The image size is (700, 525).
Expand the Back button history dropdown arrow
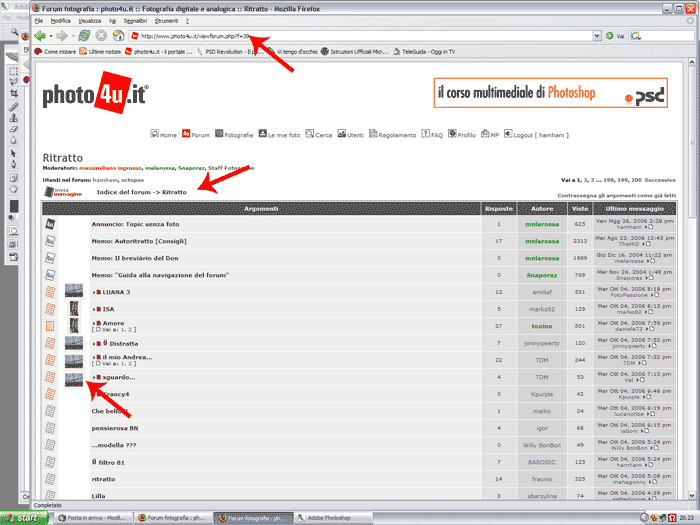pos(51,35)
